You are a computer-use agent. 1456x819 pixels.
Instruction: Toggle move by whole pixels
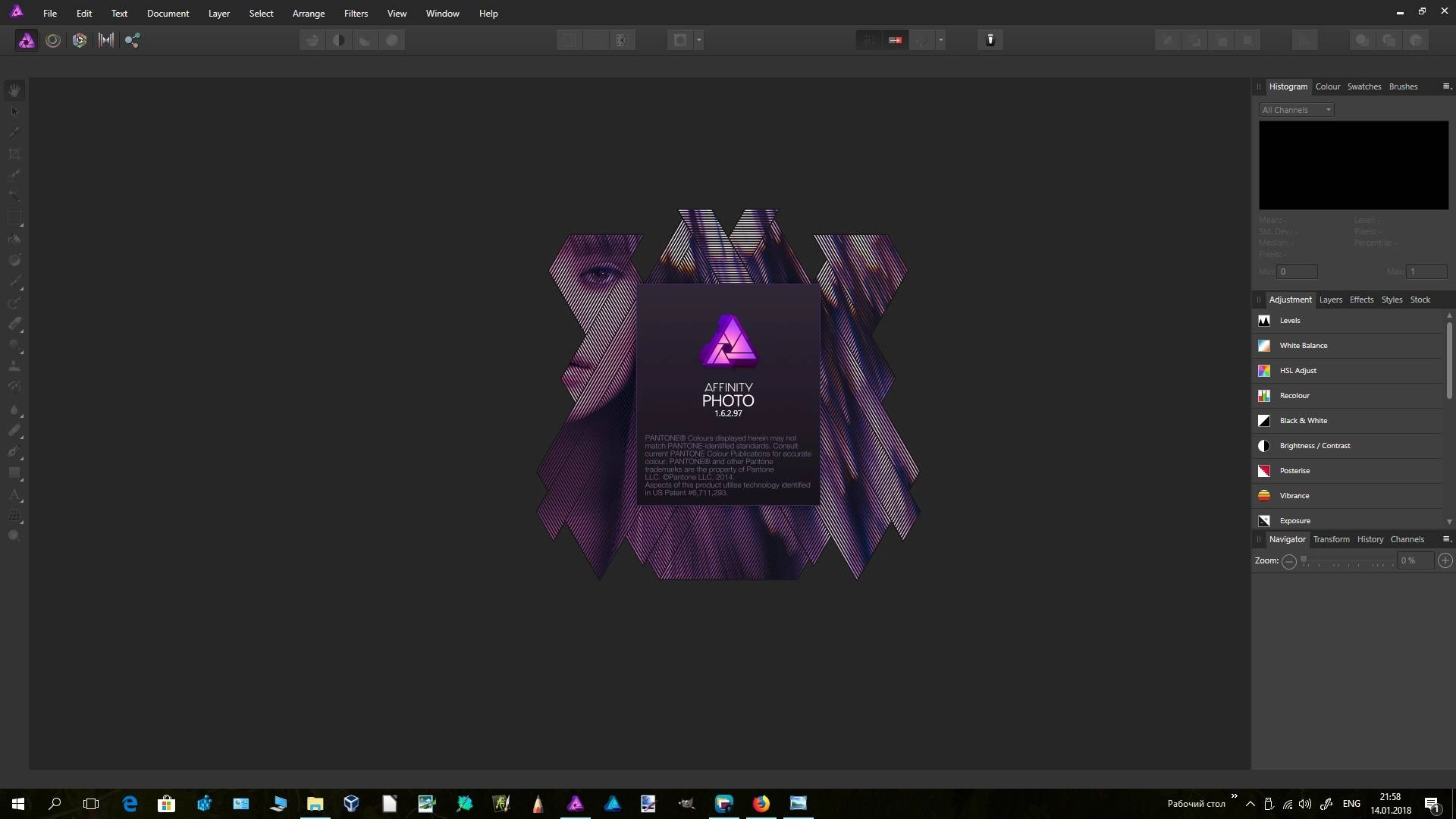click(x=896, y=40)
